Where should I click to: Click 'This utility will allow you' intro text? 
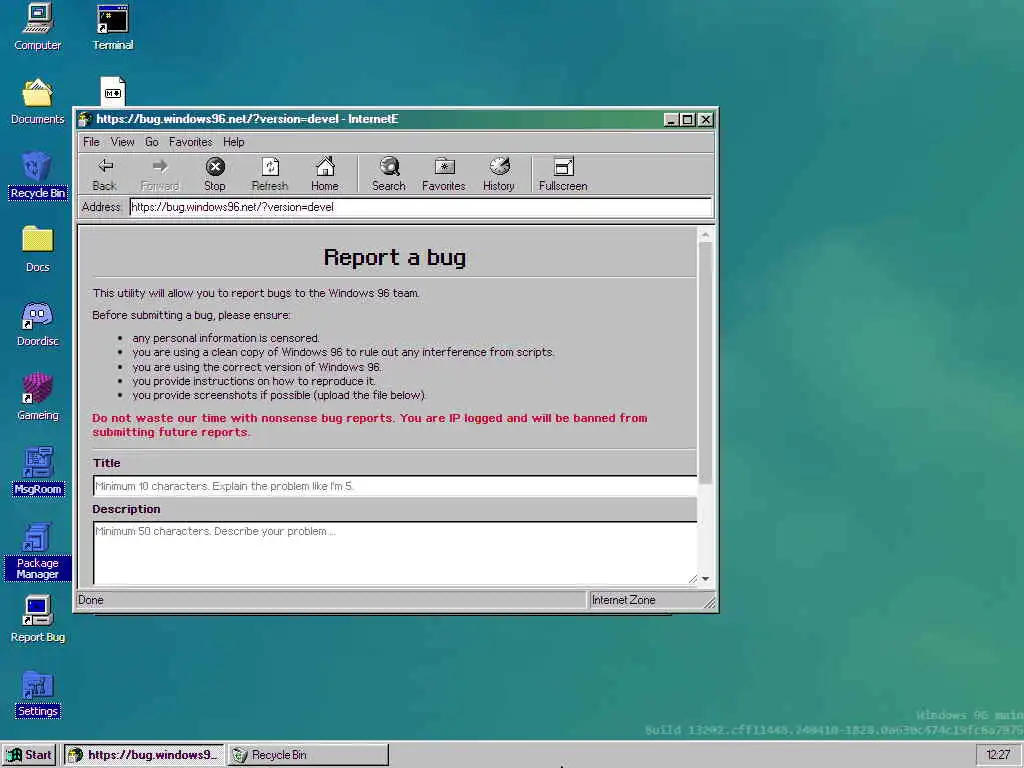pos(256,293)
